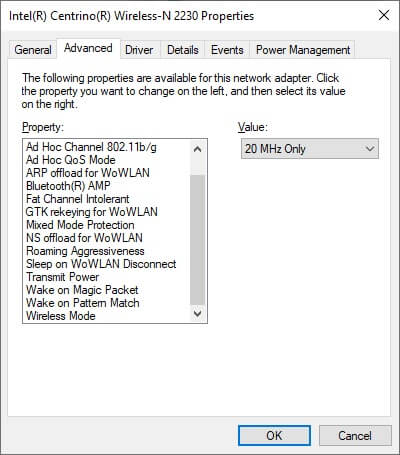This screenshot has width=400, height=455.
Task: Select Bluetooth(R) AMP property
Action: (68, 186)
